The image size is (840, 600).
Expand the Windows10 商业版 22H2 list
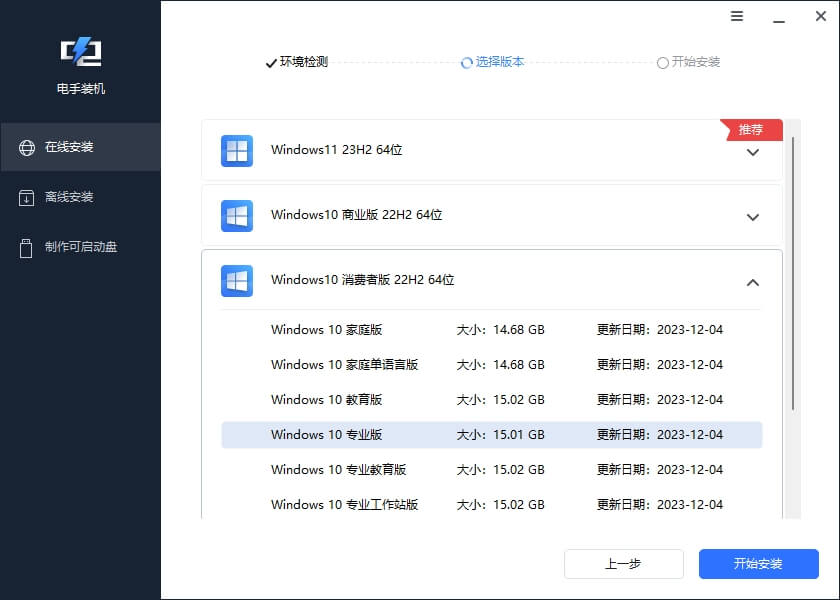pos(753,215)
